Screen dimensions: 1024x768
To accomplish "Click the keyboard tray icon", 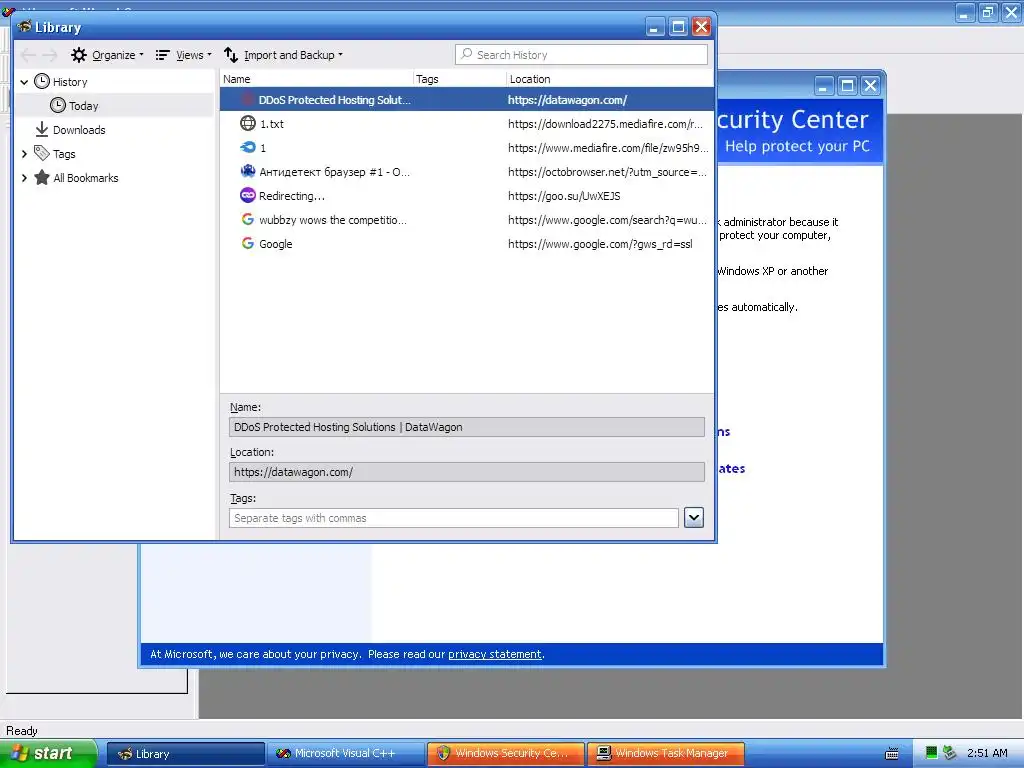I will pyautogui.click(x=891, y=754).
